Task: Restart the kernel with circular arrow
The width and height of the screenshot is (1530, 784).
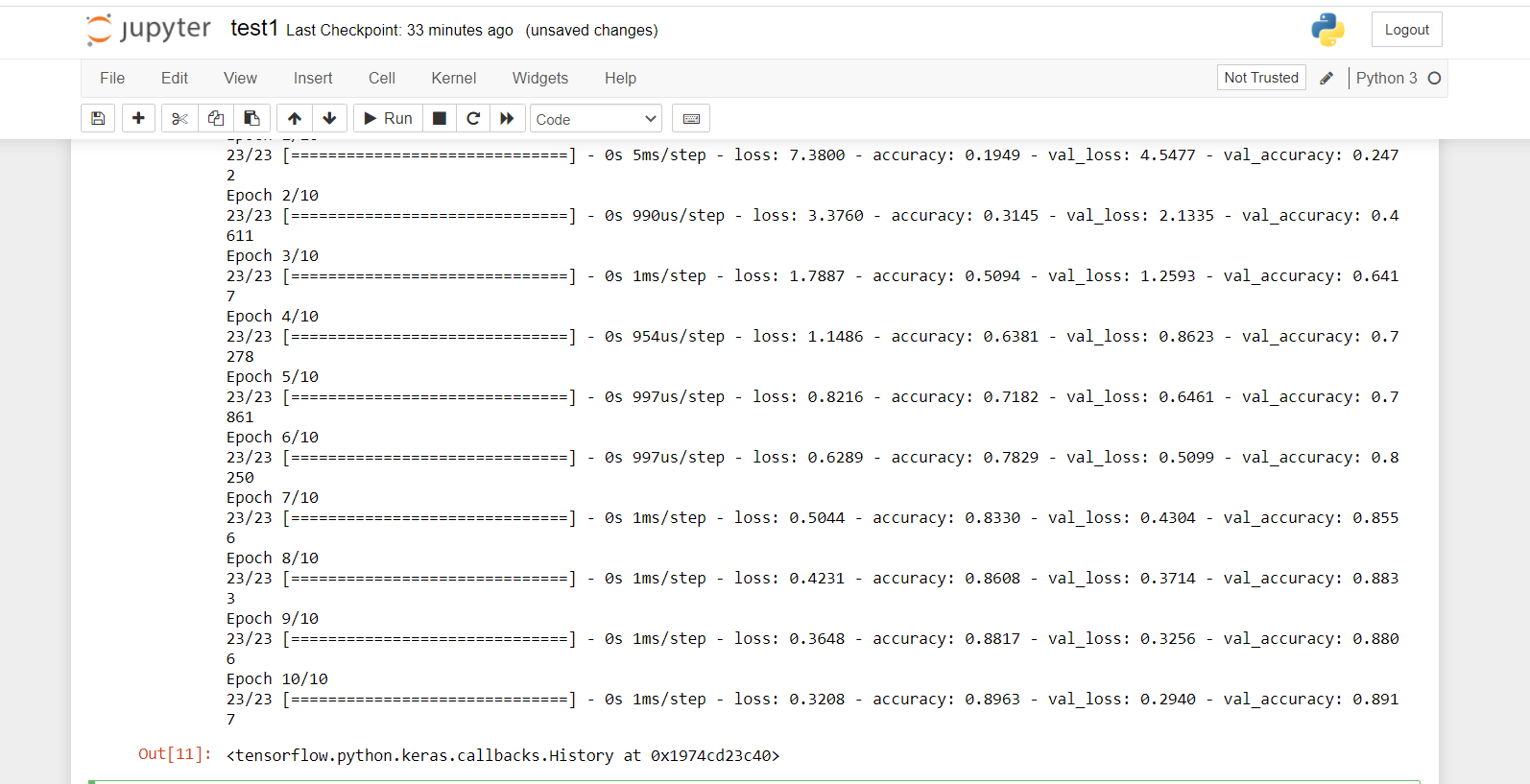Action: click(473, 118)
